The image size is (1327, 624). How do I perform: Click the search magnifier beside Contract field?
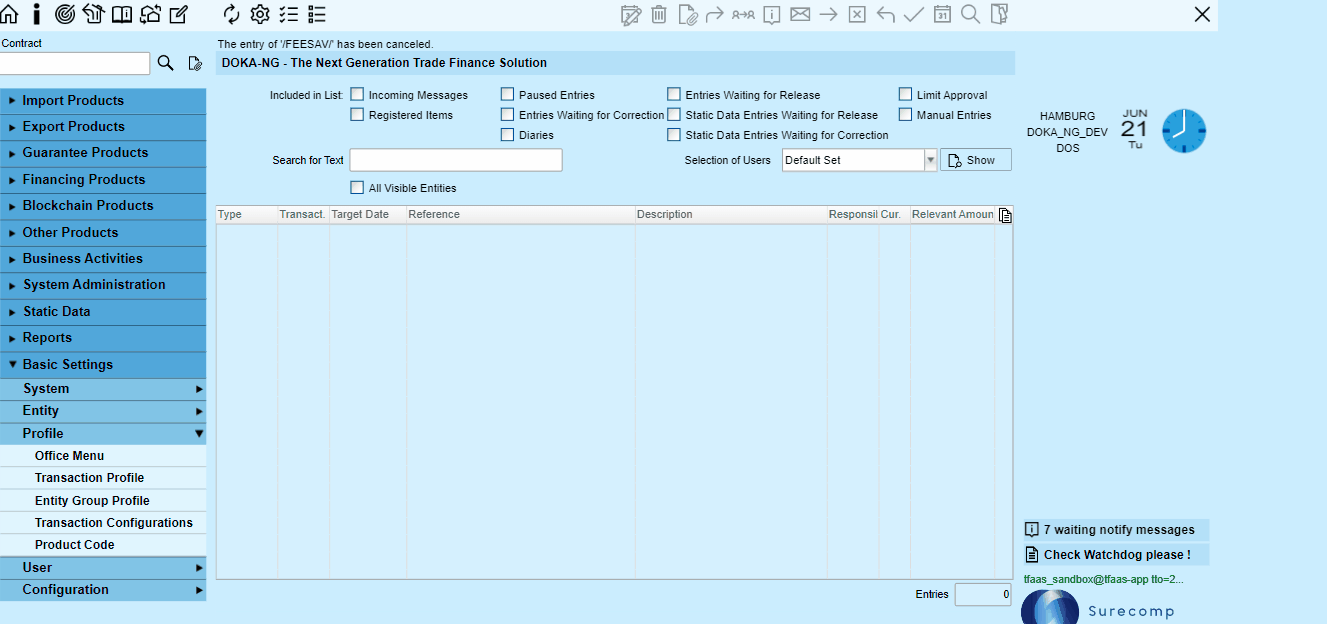click(166, 63)
